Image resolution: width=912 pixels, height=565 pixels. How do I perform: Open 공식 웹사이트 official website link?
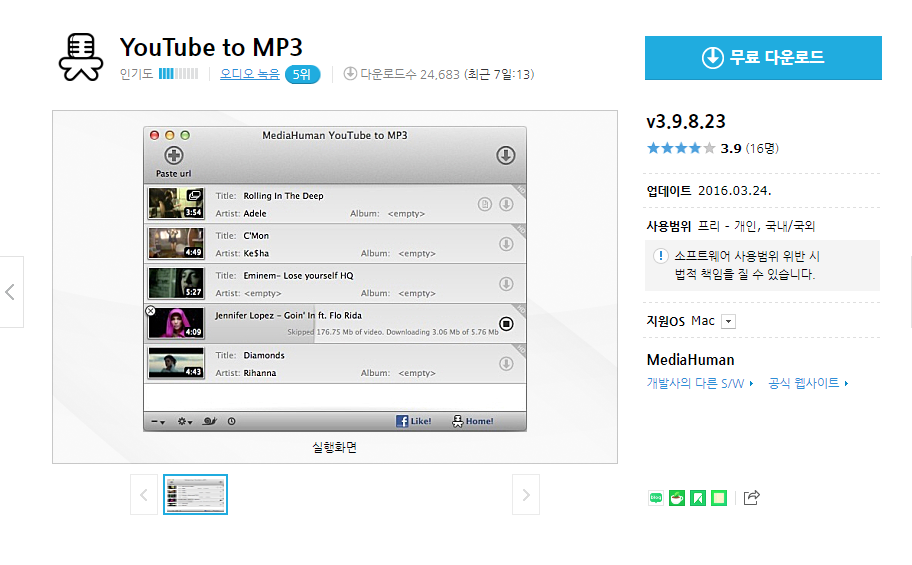tap(808, 383)
